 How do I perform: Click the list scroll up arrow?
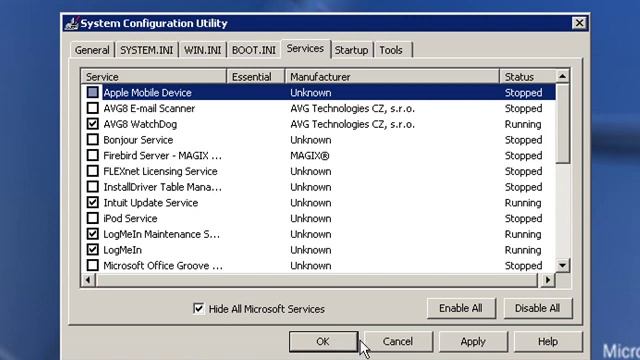click(x=562, y=76)
